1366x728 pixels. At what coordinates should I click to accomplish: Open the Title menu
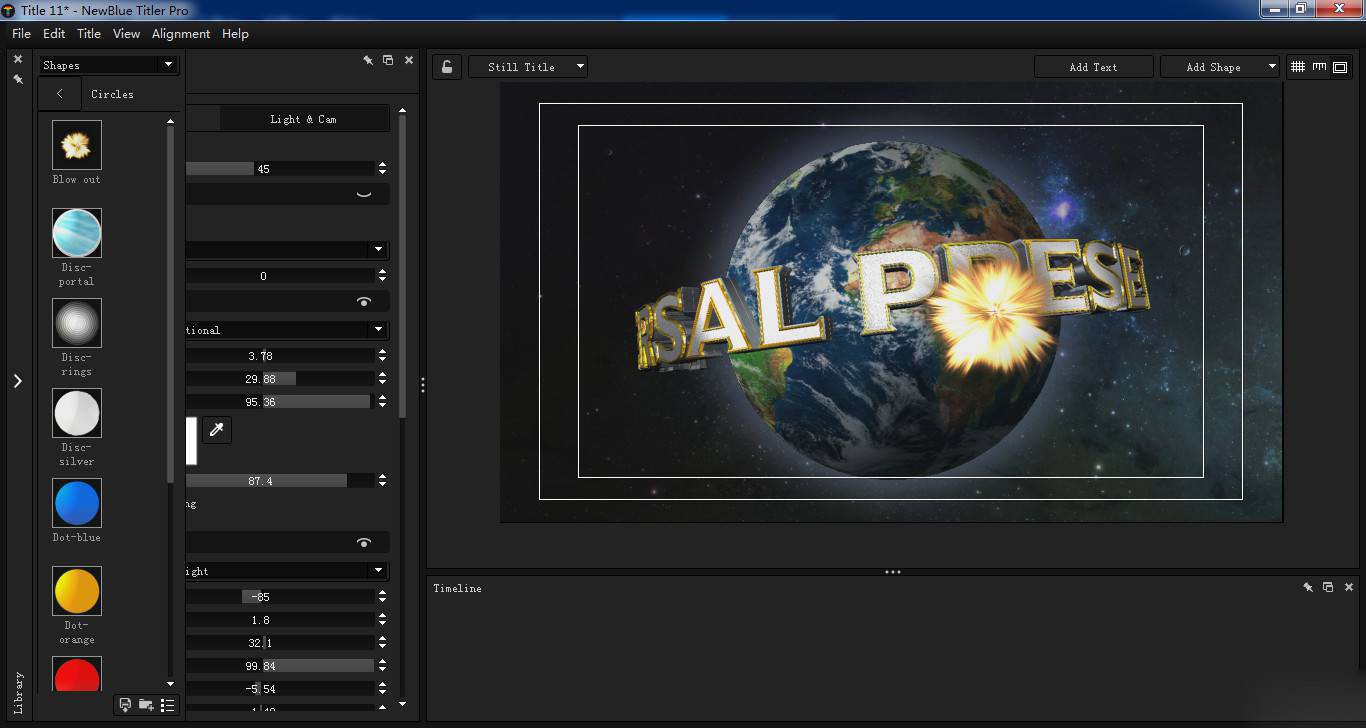(89, 34)
